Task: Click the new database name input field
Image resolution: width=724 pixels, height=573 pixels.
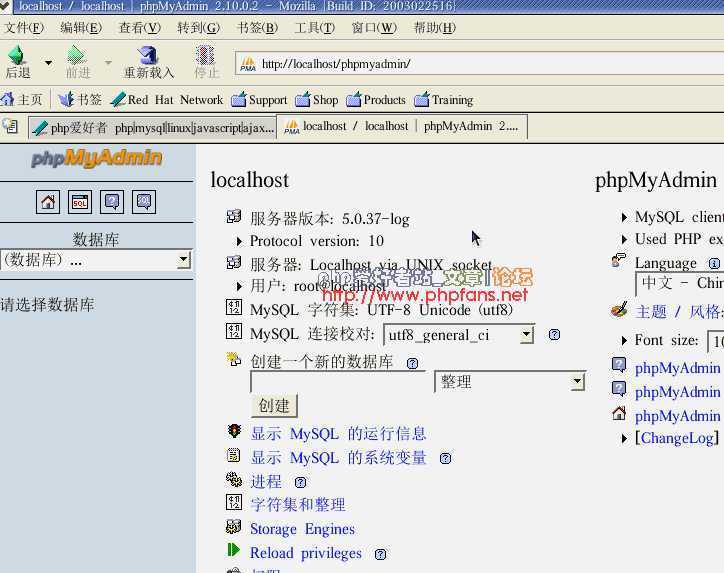Action: (338, 382)
